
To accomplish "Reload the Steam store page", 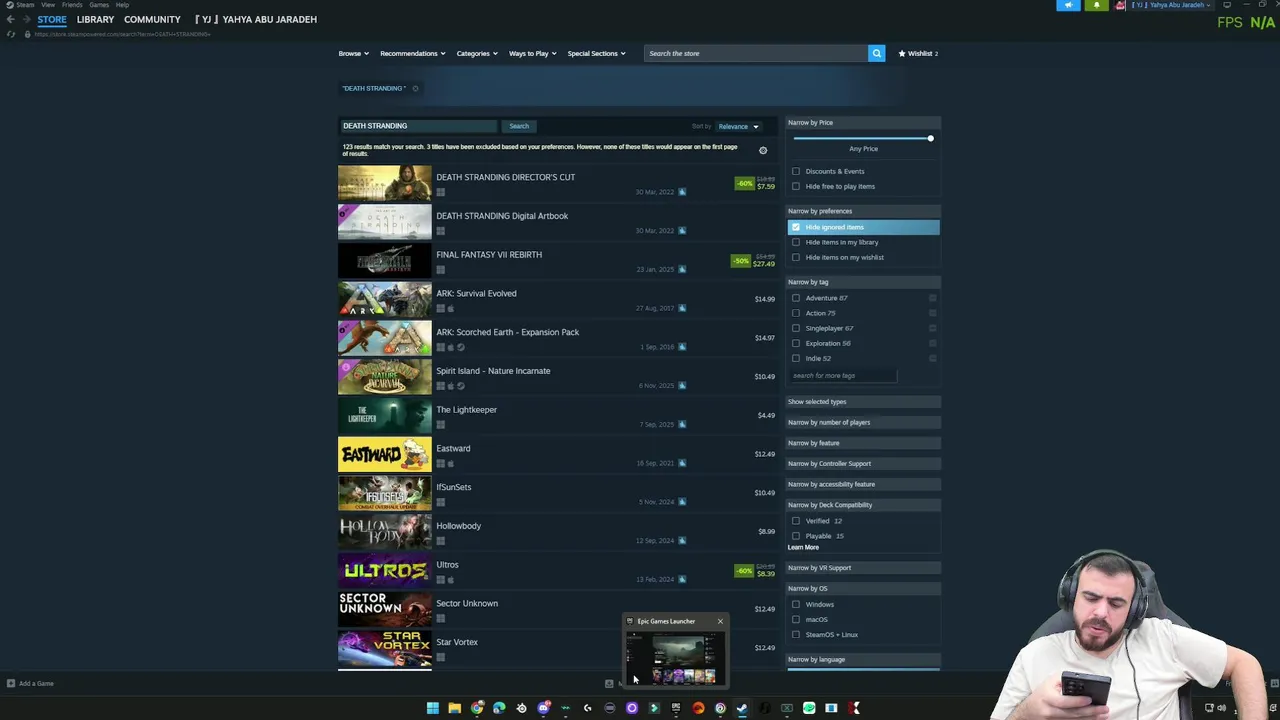I will click(x=11, y=34).
